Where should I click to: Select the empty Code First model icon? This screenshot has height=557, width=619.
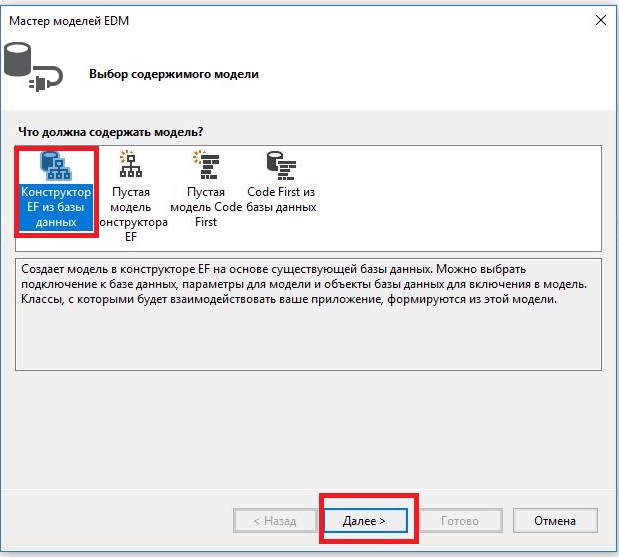(x=206, y=165)
